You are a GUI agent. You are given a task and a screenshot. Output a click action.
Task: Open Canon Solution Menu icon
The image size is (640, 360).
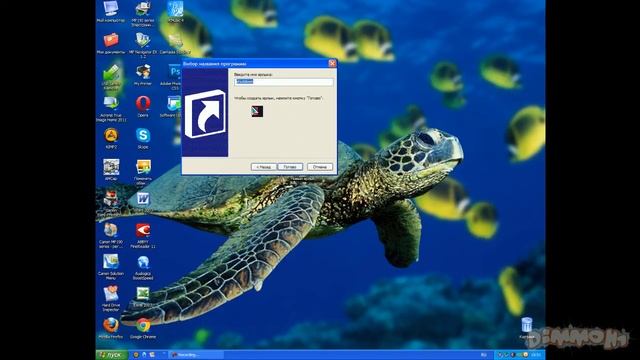(x=111, y=267)
